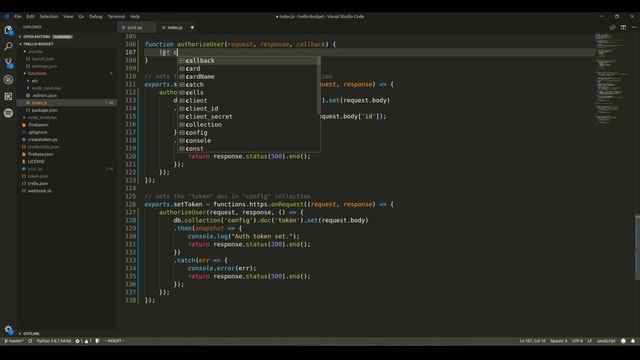Screen dimensions: 640x360
Task: Open firebase.json in the explorer
Action: pyautogui.click(x=67, y=154)
